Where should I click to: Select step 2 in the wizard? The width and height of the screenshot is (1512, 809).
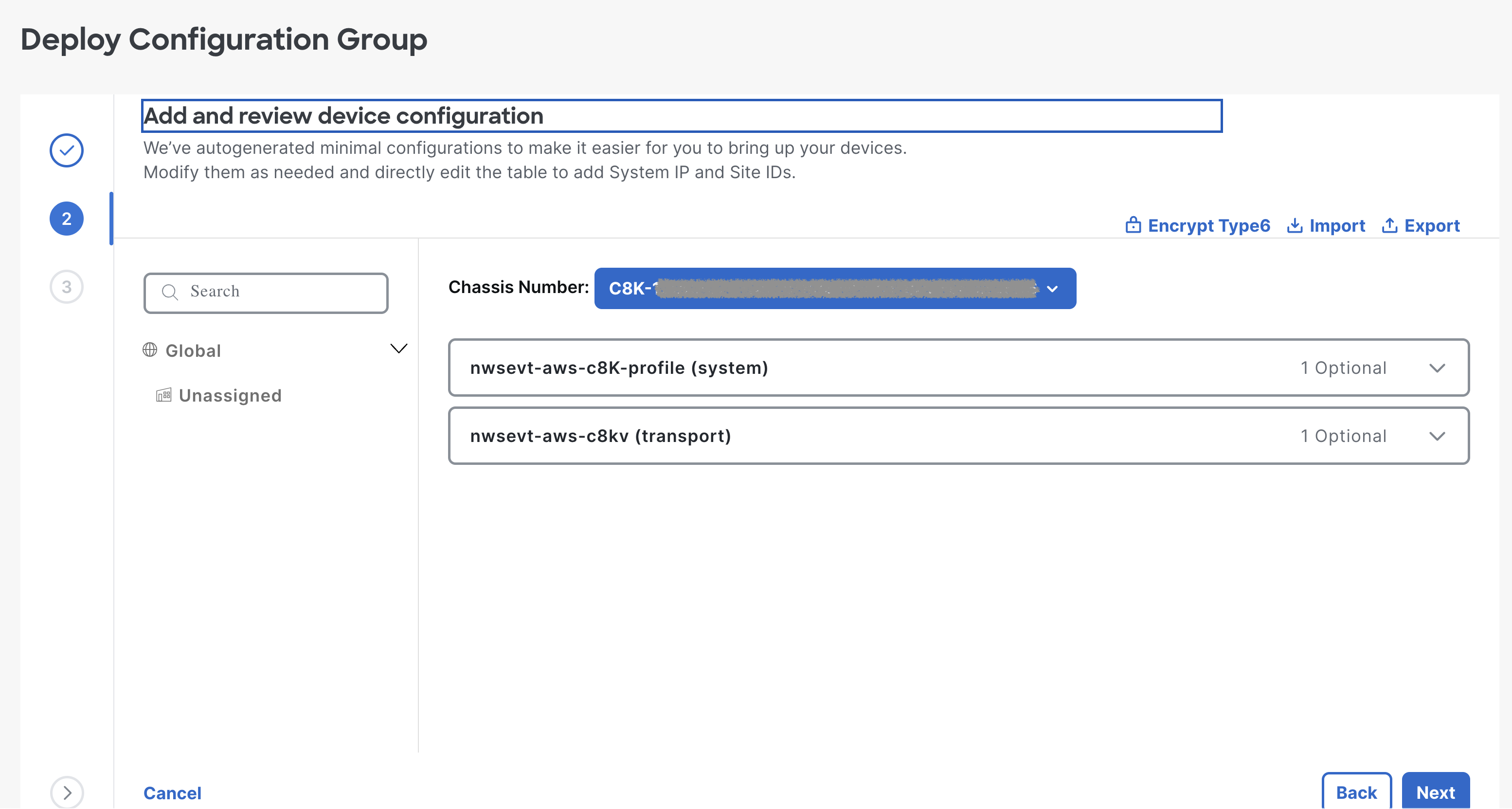click(x=66, y=218)
